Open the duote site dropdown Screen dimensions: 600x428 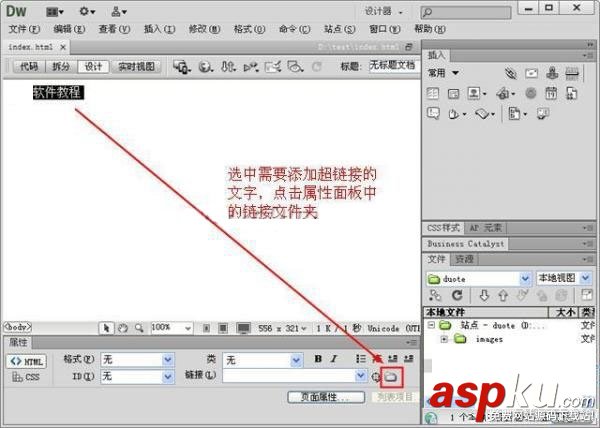tap(526, 278)
